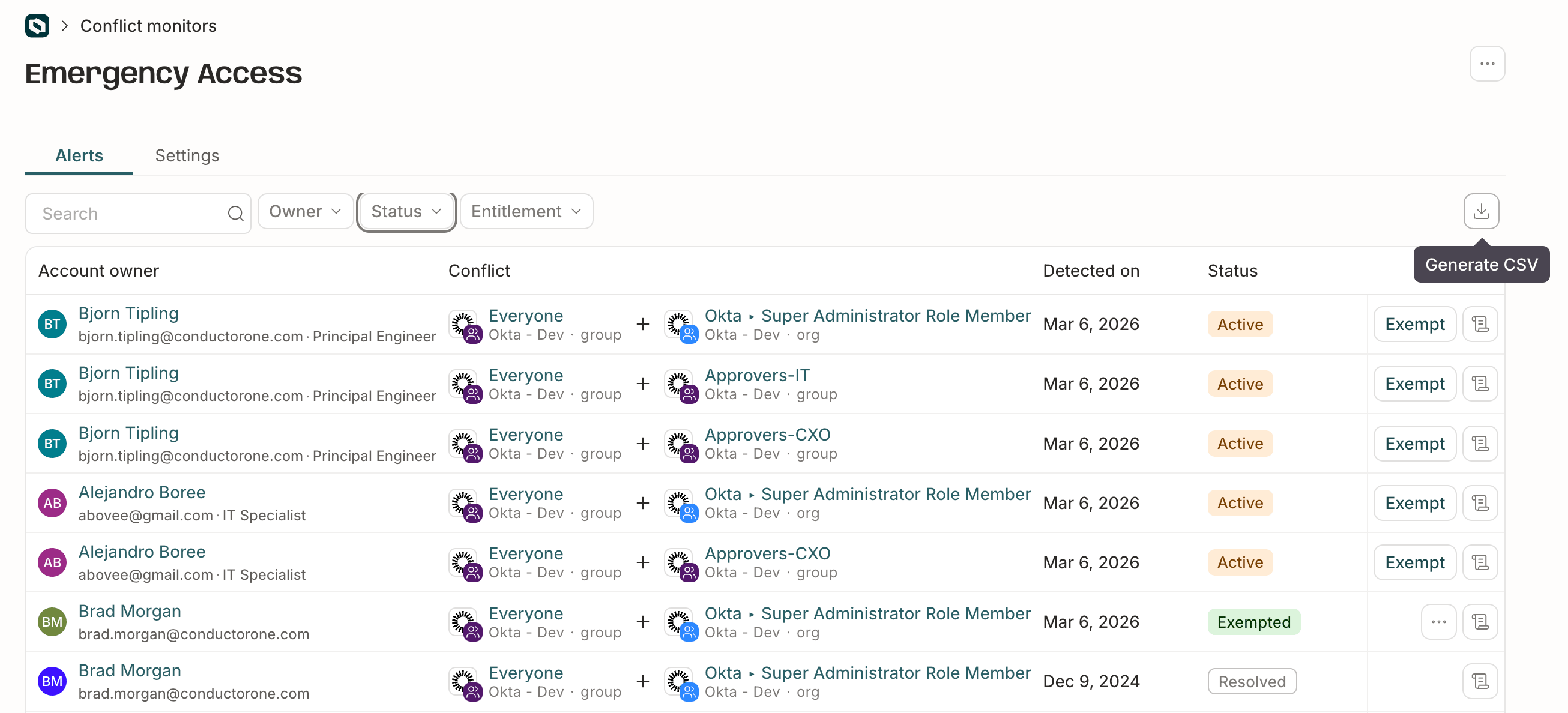Click Okta org icon beside Super Administrator in Exempted row
Screen dimensions: 1568x713
coord(681,624)
